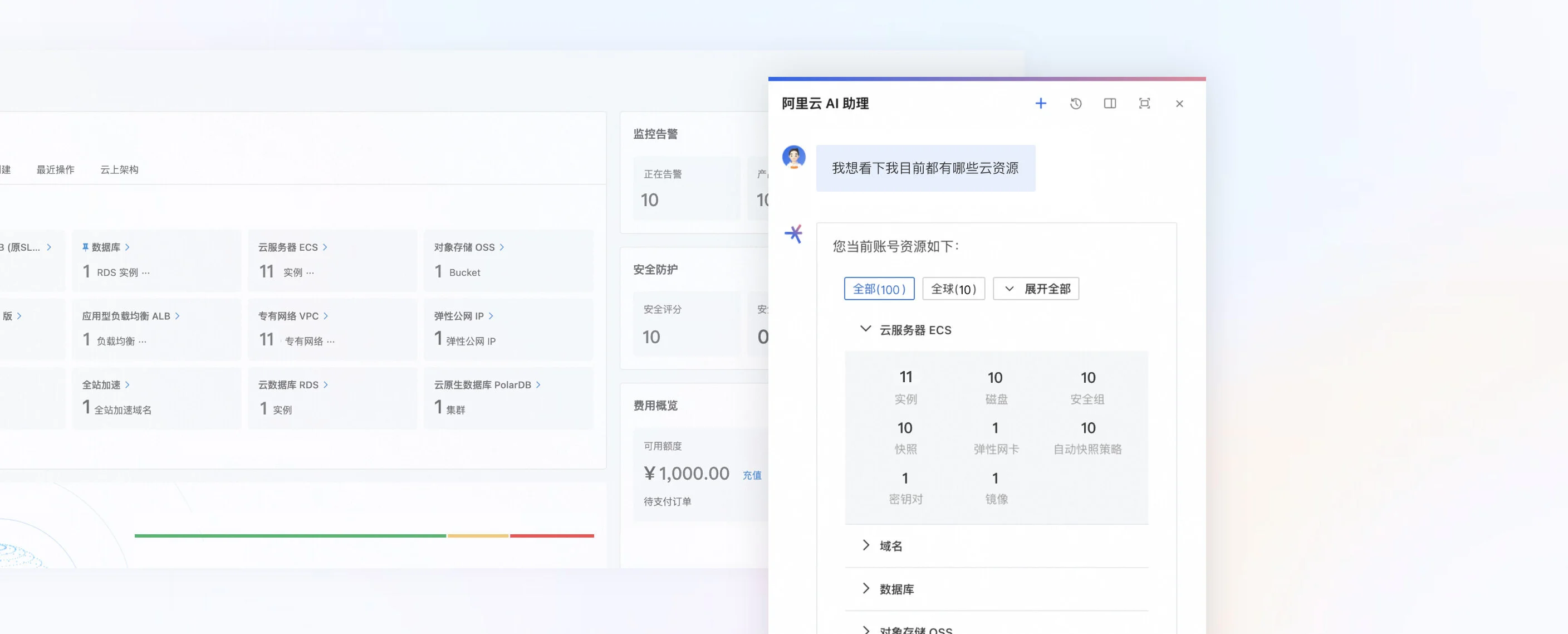The height and width of the screenshot is (634, 1568).
Task: Toggle split-panel view in the AI assistant
Action: 1110,104
